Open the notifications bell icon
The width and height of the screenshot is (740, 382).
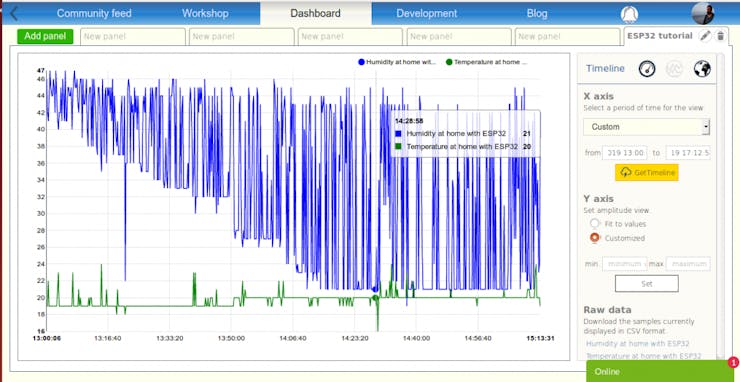click(629, 14)
